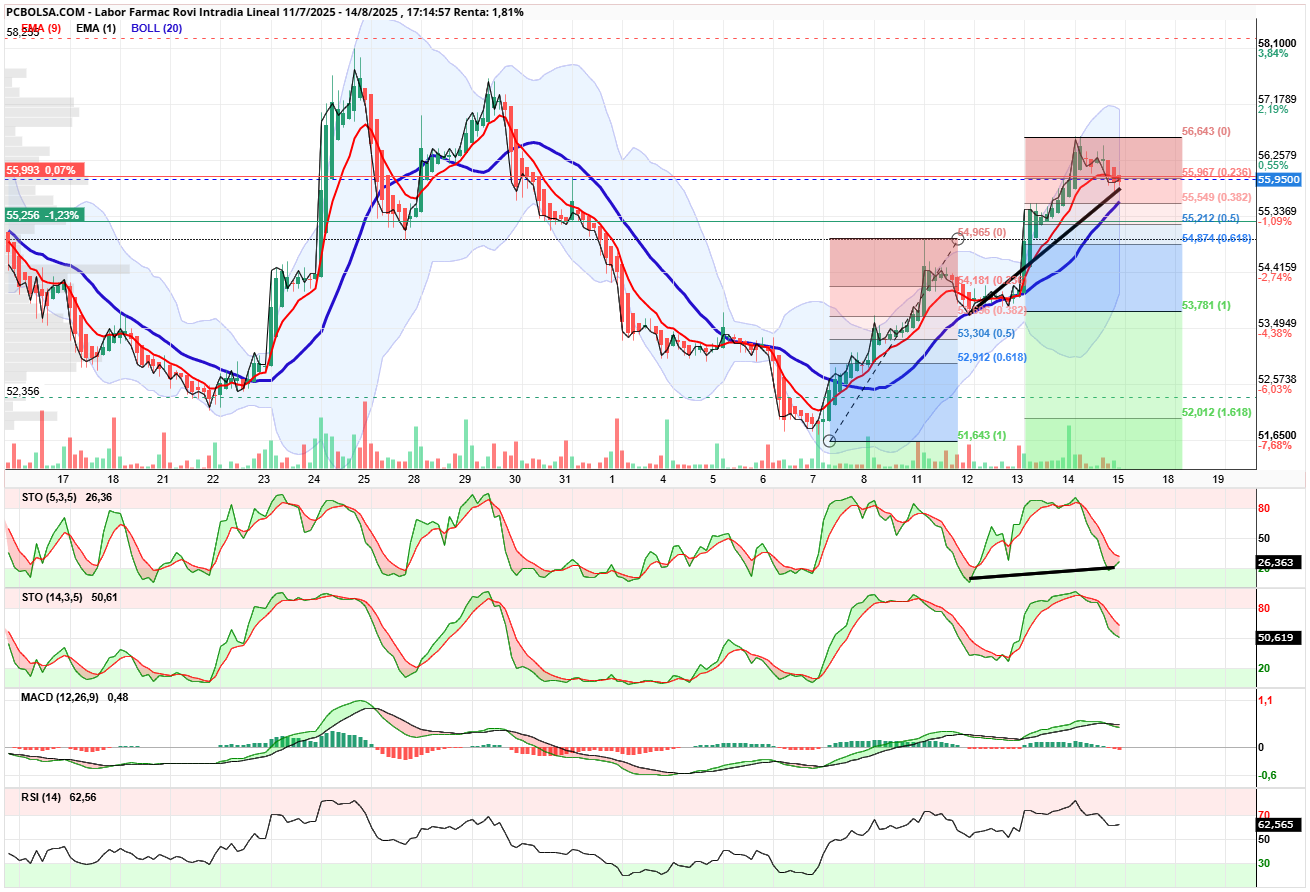Screen dimensions: 1310x892
Task: Select Fibonacci level 53,304 (0.5)
Action: coord(986,333)
